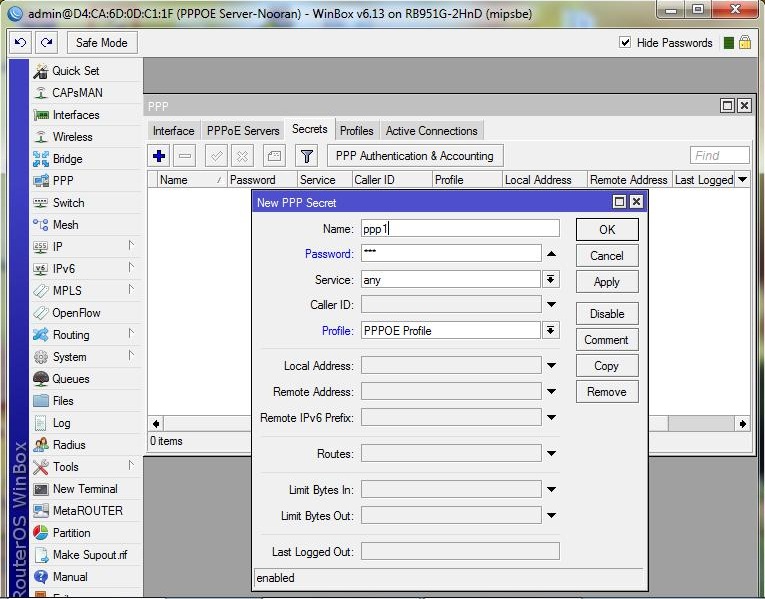Expand Remote IPv6 Prefix arrow
Screen dimensions: 765x599
551,418
